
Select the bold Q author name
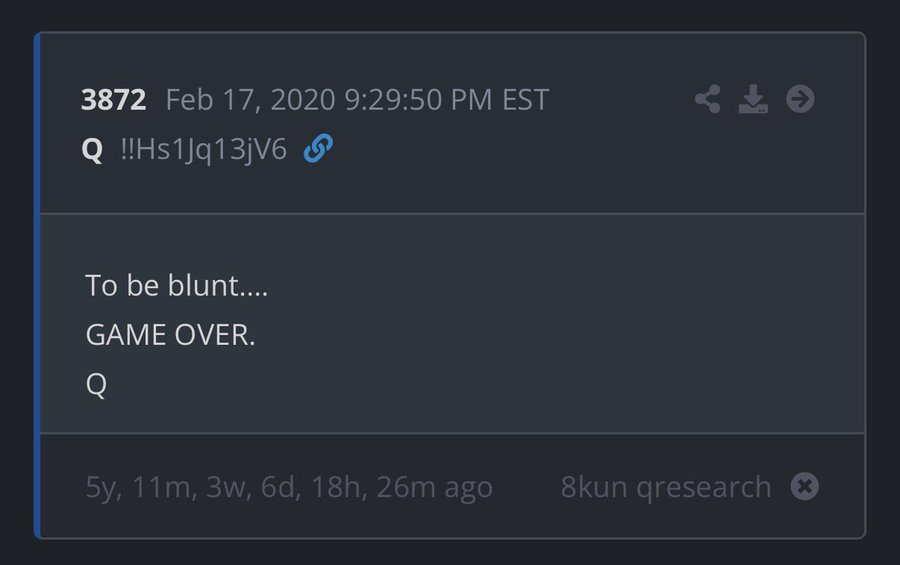[x=92, y=150]
